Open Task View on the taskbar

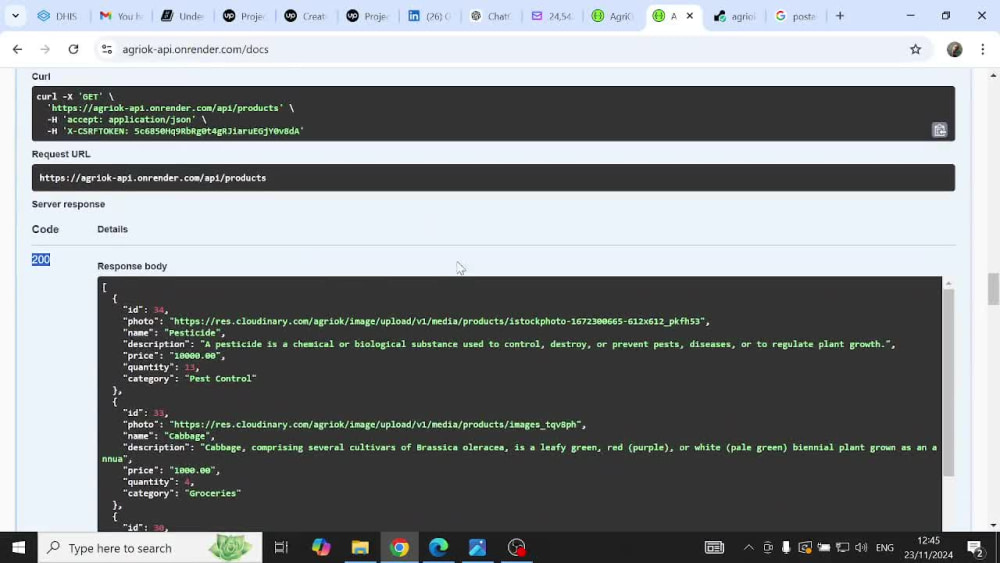[x=281, y=547]
